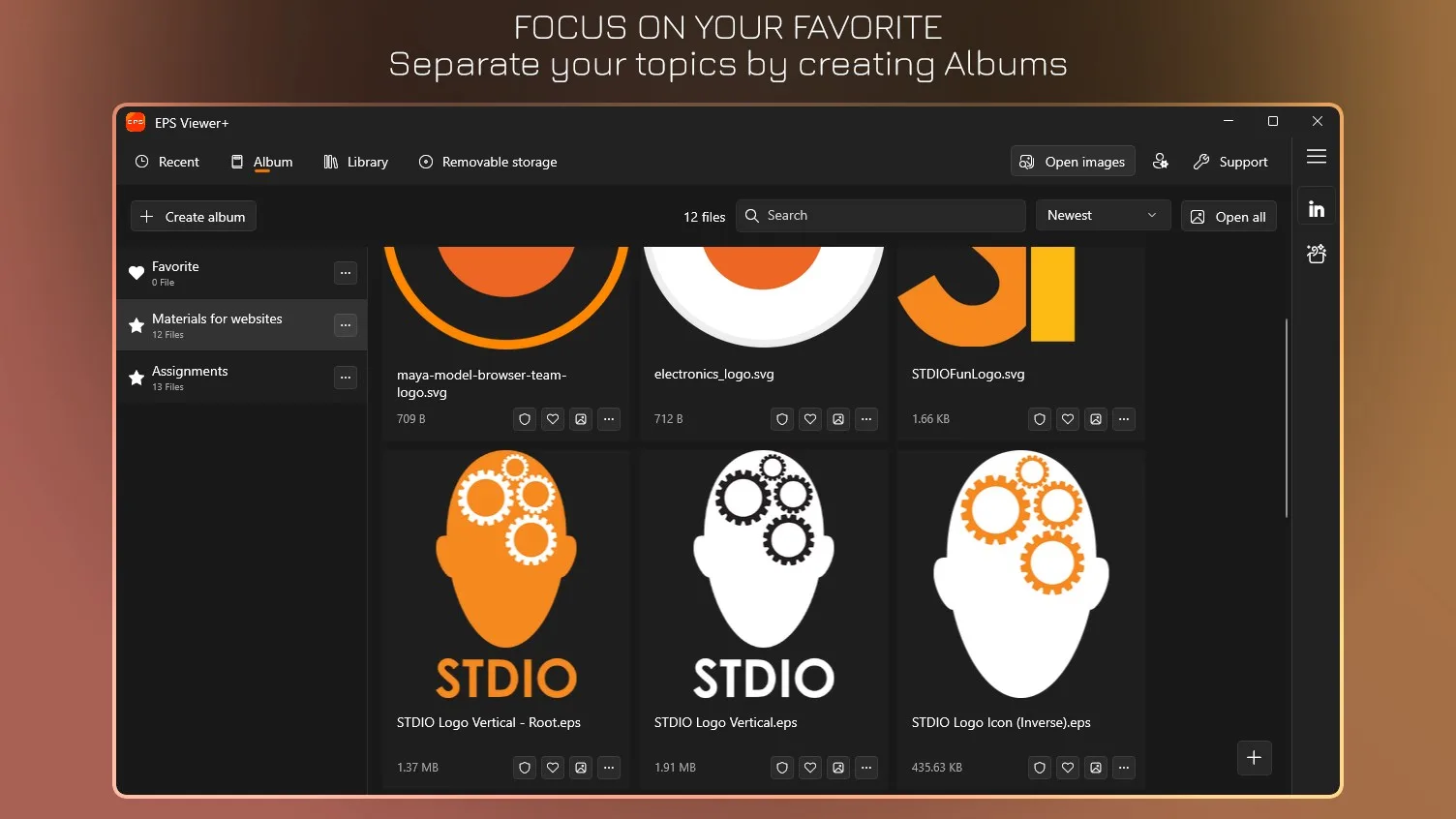Open more options for STDIO Logo Vertical.eps
The height and width of the screenshot is (819, 1456).
coord(866,768)
